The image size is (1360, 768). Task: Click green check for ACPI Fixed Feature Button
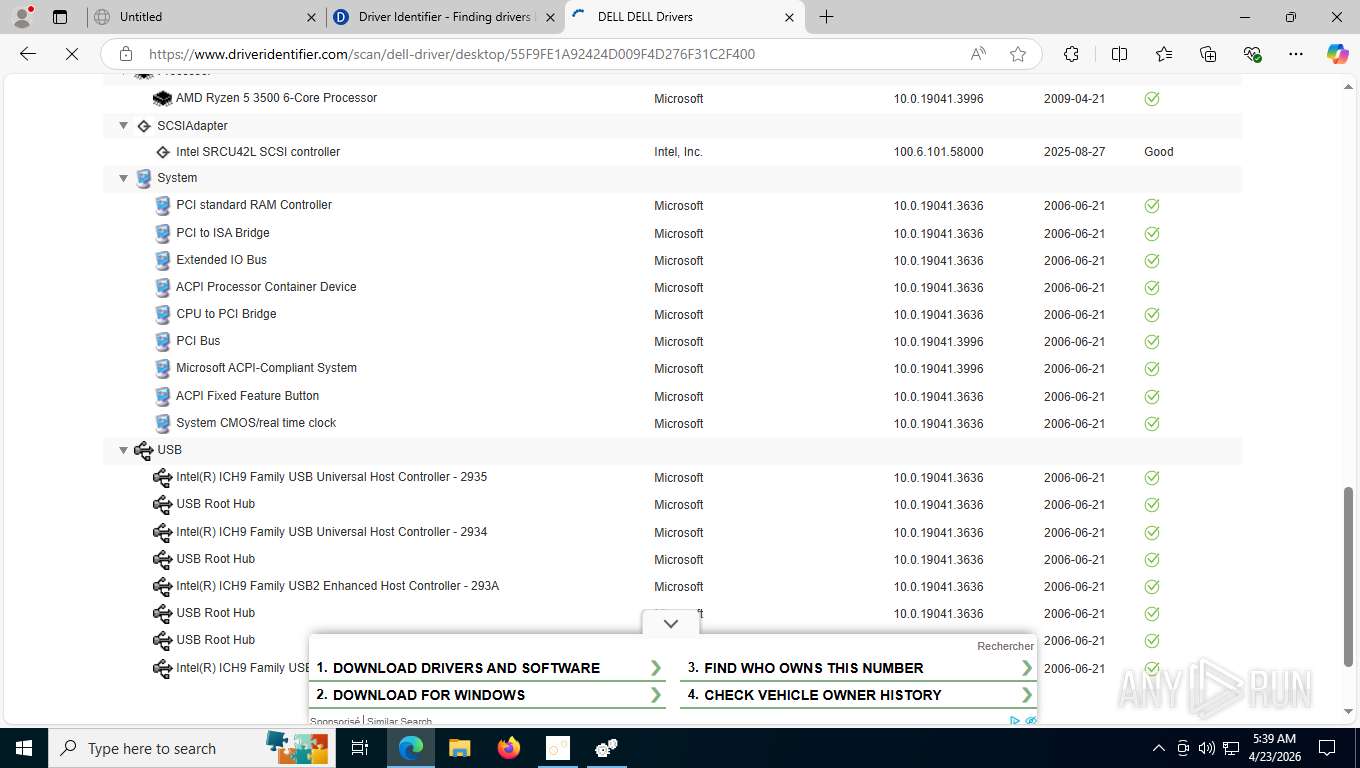point(1152,396)
